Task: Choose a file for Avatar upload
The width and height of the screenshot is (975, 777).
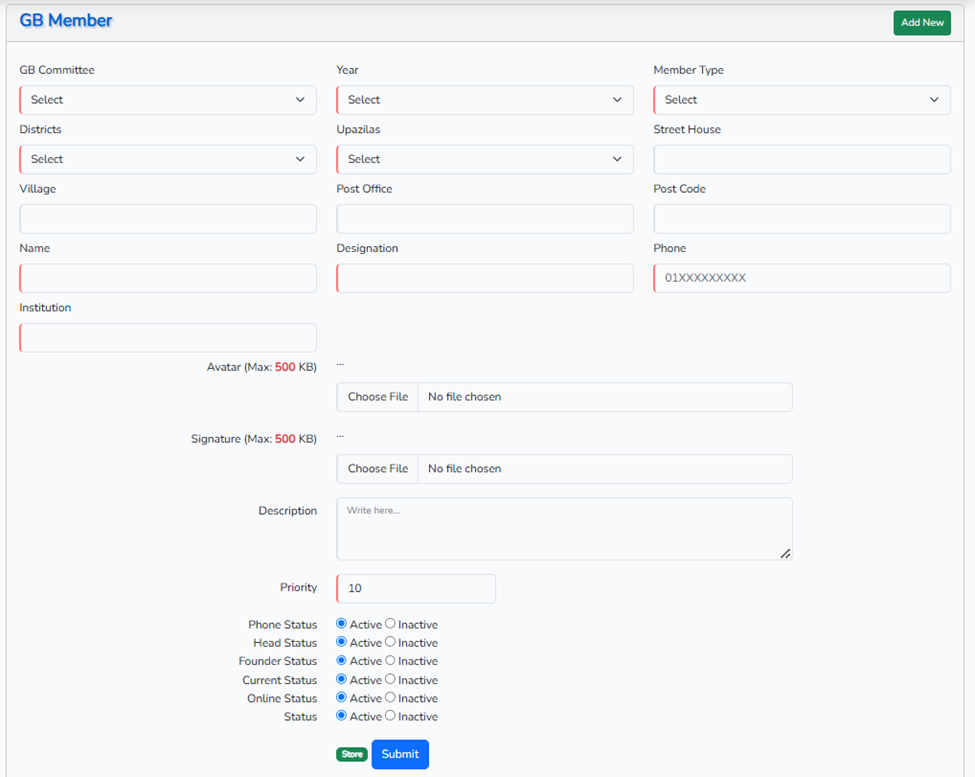Action: [378, 397]
